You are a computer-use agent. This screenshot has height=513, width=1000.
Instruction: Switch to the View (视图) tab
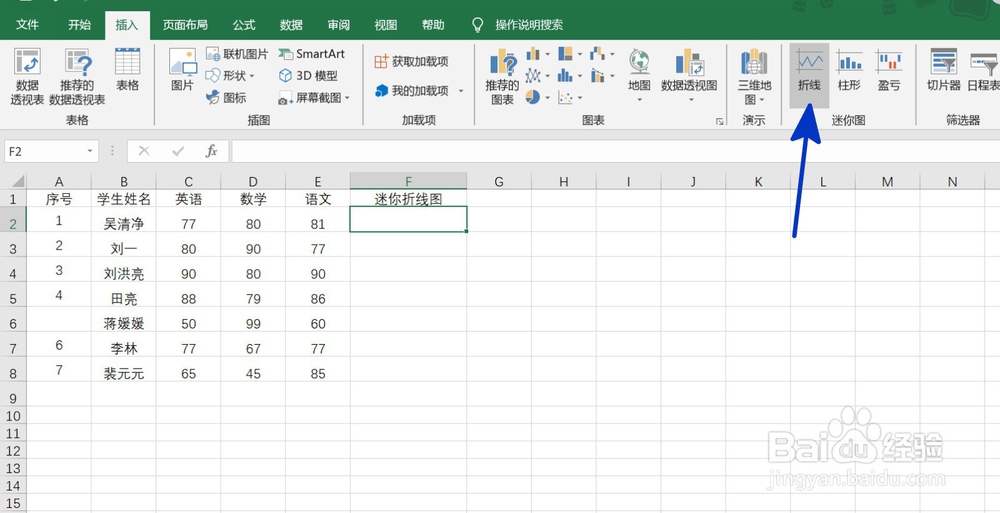(x=386, y=25)
